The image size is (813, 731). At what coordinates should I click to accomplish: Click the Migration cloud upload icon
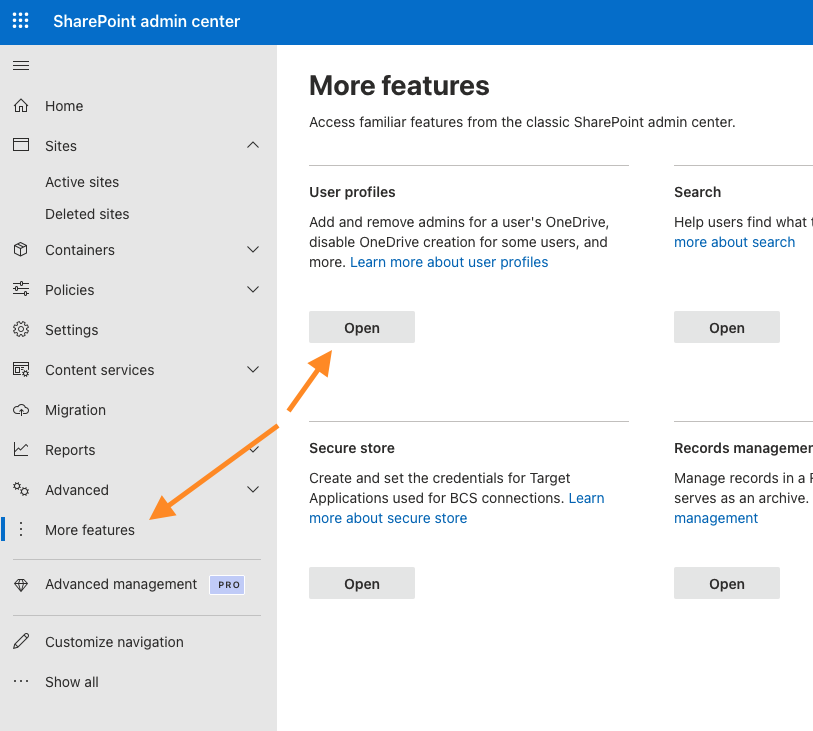click(21, 410)
